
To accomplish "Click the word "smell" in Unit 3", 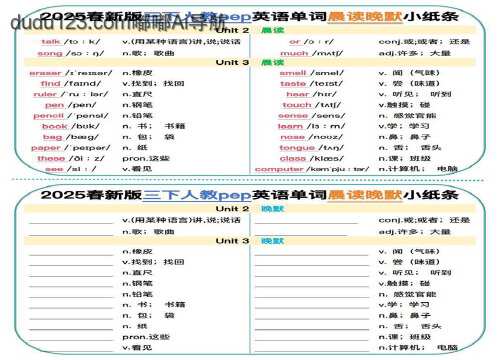I will [293, 73].
